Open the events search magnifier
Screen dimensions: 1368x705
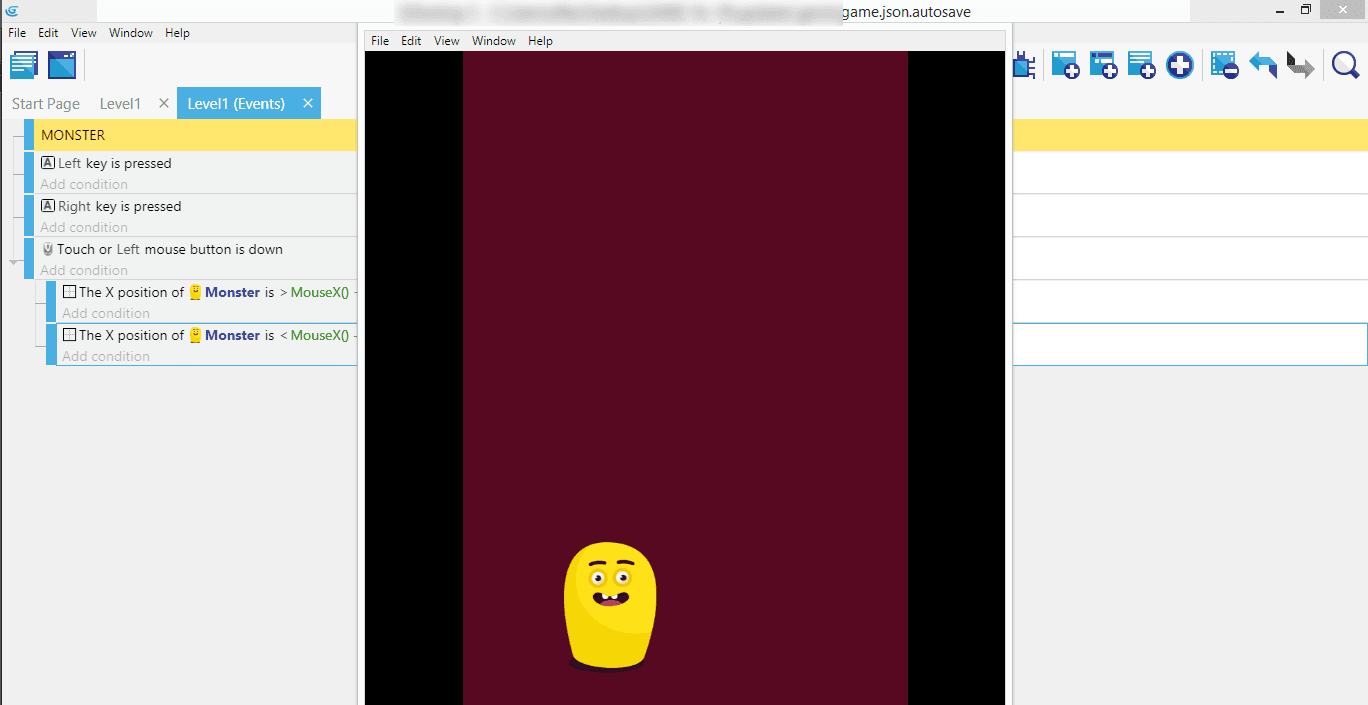click(x=1346, y=66)
